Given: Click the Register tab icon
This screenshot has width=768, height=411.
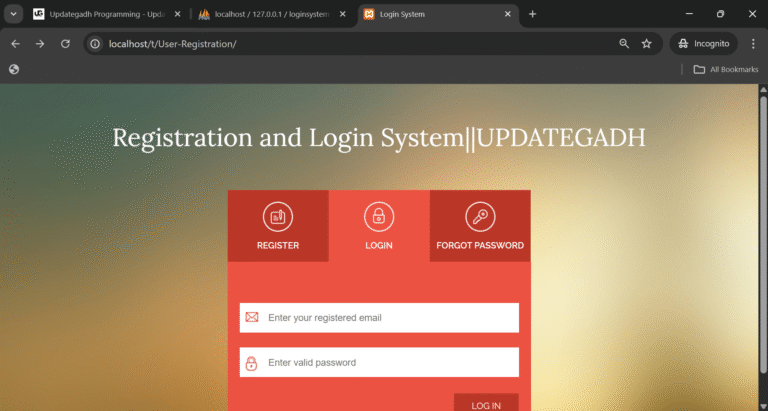Looking at the screenshot, I should click(278, 216).
